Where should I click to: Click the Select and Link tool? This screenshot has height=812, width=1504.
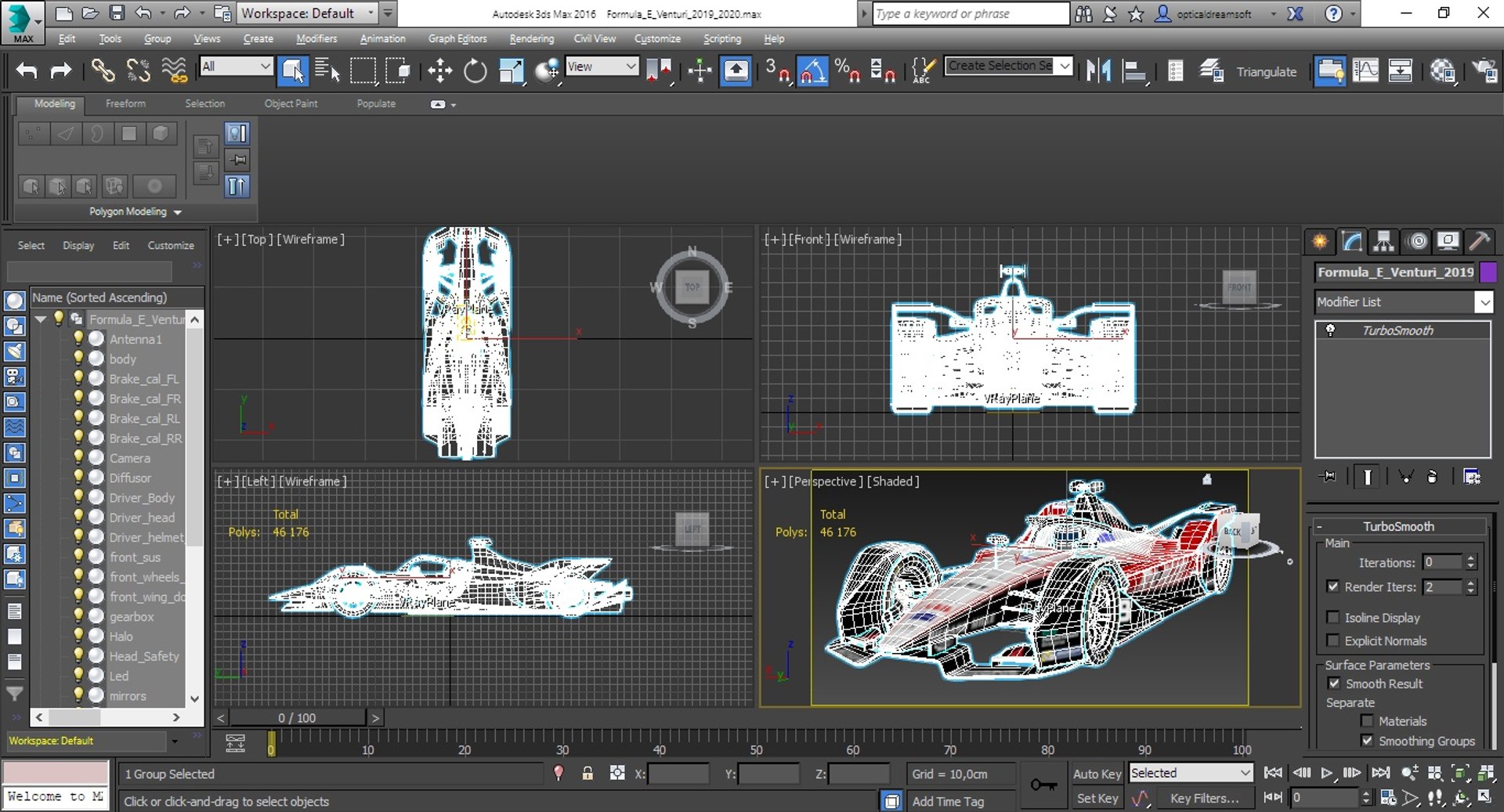click(x=103, y=71)
